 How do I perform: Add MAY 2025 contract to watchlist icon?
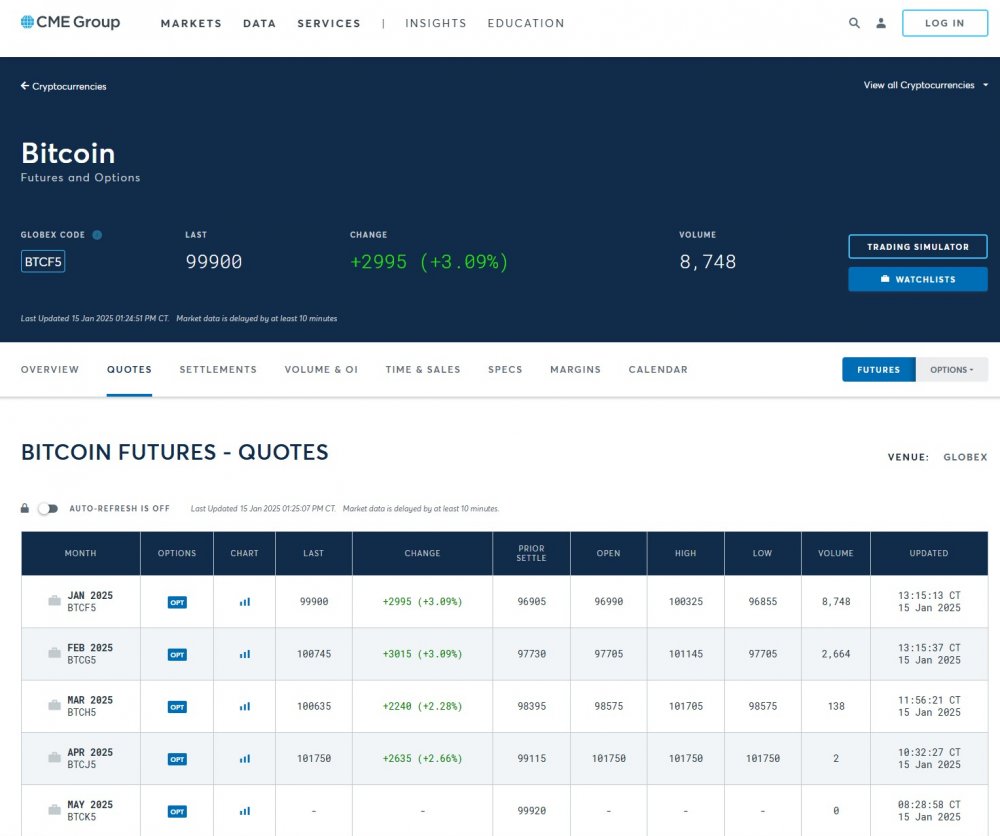tap(55, 810)
